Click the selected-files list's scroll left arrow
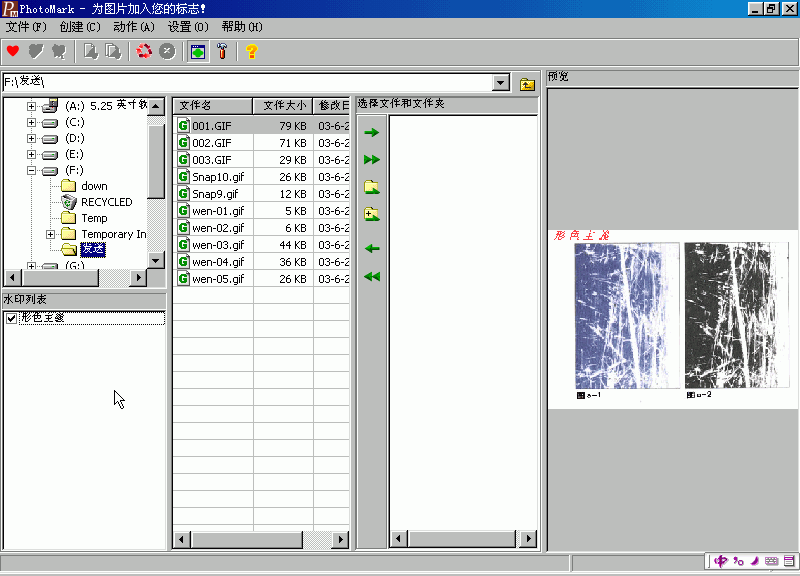Viewport: 800px width, 576px height. tap(399, 538)
